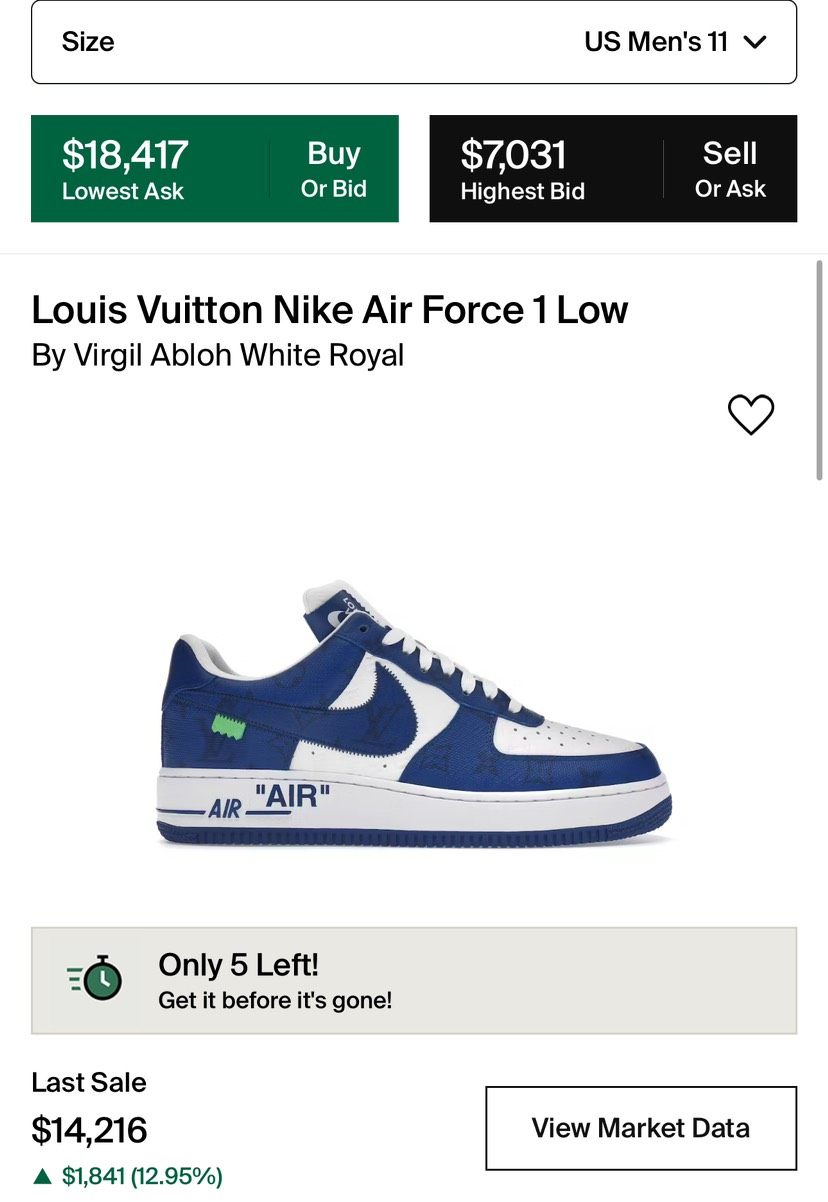Screen dimensions: 828x1202
Task: Tap the $18,417 Lowest Ask price
Action: (125, 155)
